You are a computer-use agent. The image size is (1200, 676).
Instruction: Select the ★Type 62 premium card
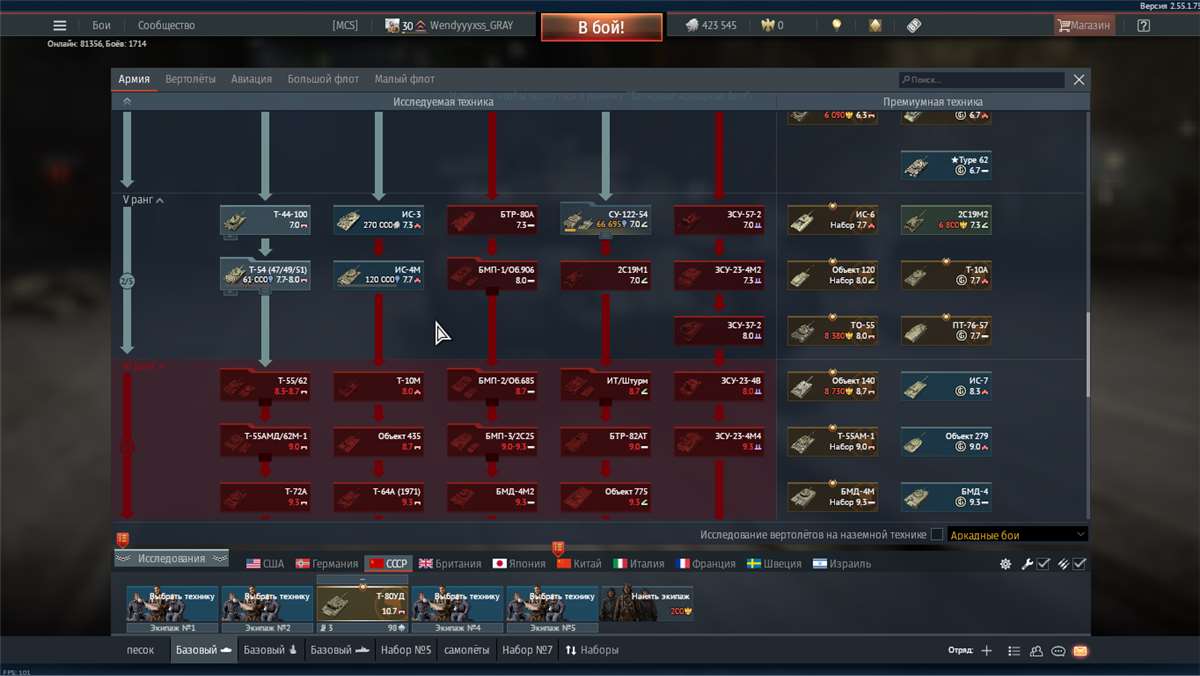946,165
